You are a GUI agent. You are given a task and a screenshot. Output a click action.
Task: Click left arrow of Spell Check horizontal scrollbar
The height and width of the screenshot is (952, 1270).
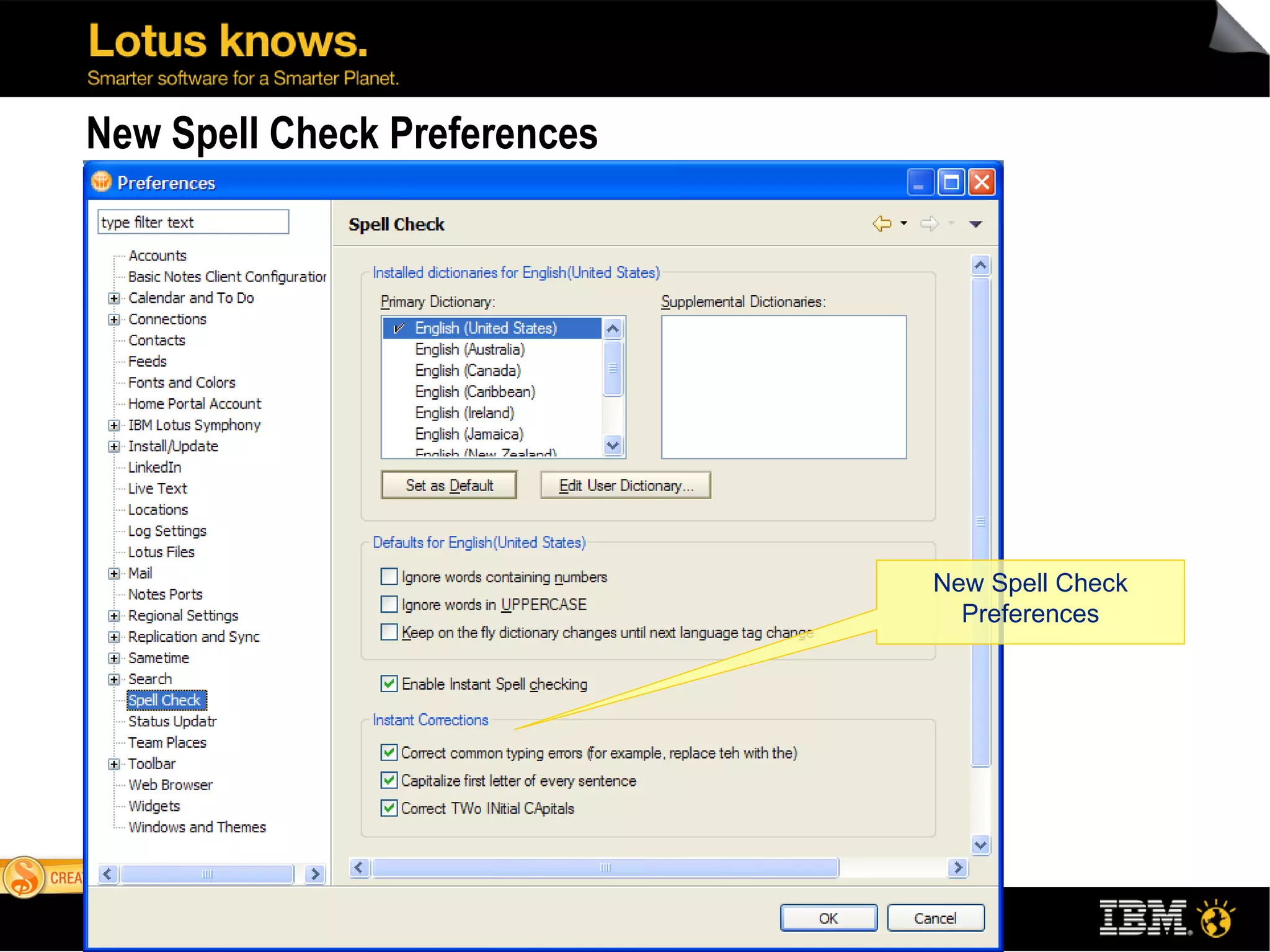tap(360, 867)
